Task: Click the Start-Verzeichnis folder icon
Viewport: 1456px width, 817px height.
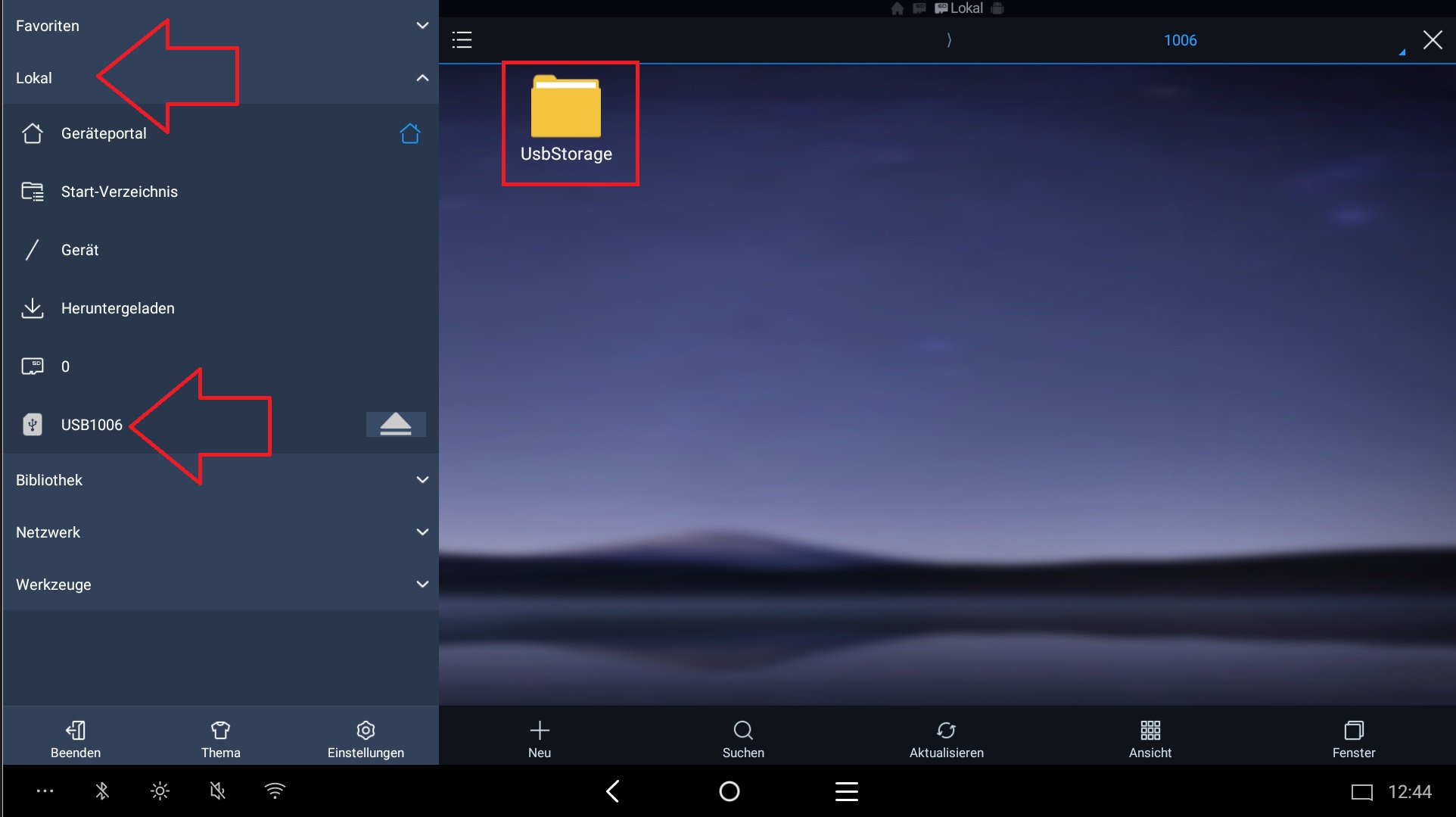Action: [x=32, y=192]
